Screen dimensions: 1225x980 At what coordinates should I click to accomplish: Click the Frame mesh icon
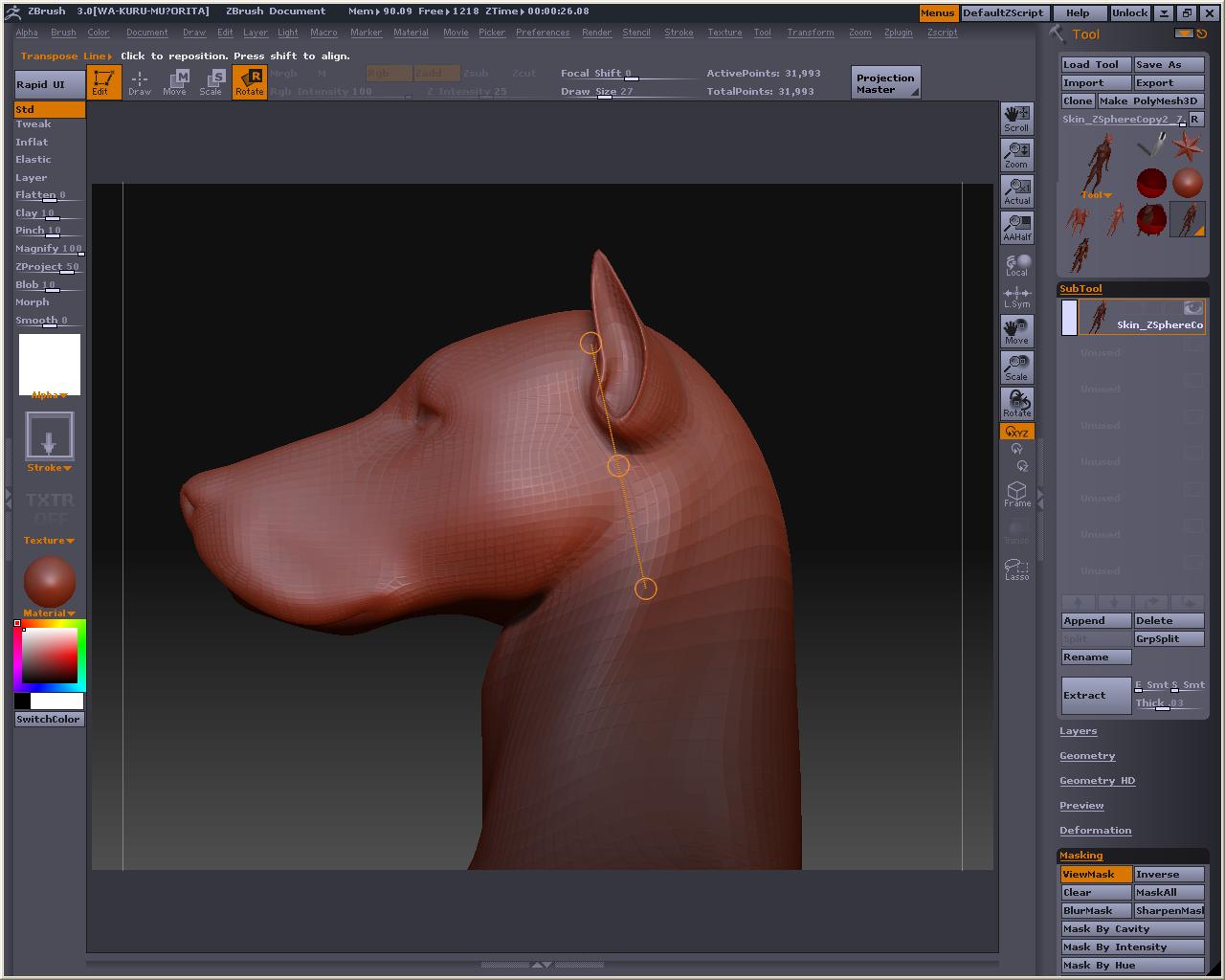1016,494
